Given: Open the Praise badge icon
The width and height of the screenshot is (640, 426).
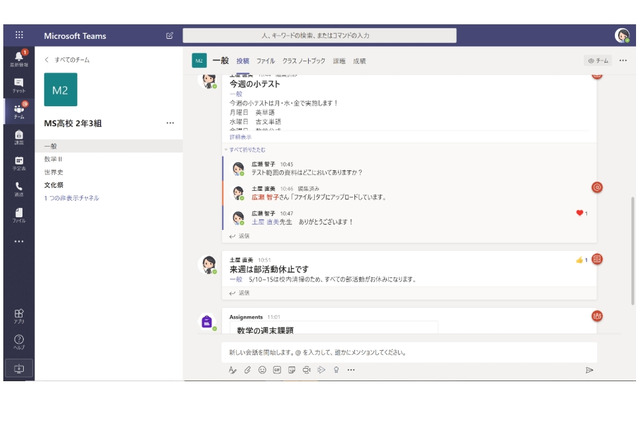Looking at the screenshot, I should click(336, 370).
